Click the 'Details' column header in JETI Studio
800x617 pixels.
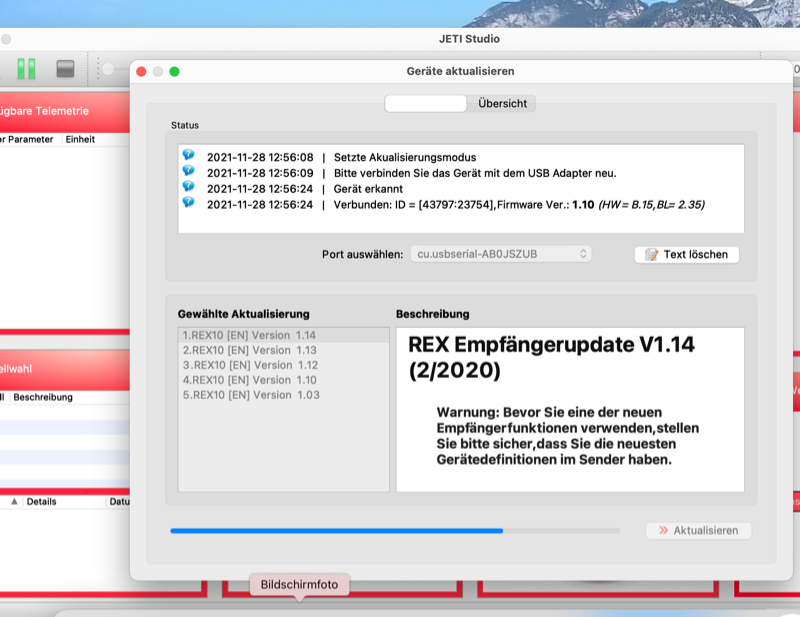click(41, 502)
